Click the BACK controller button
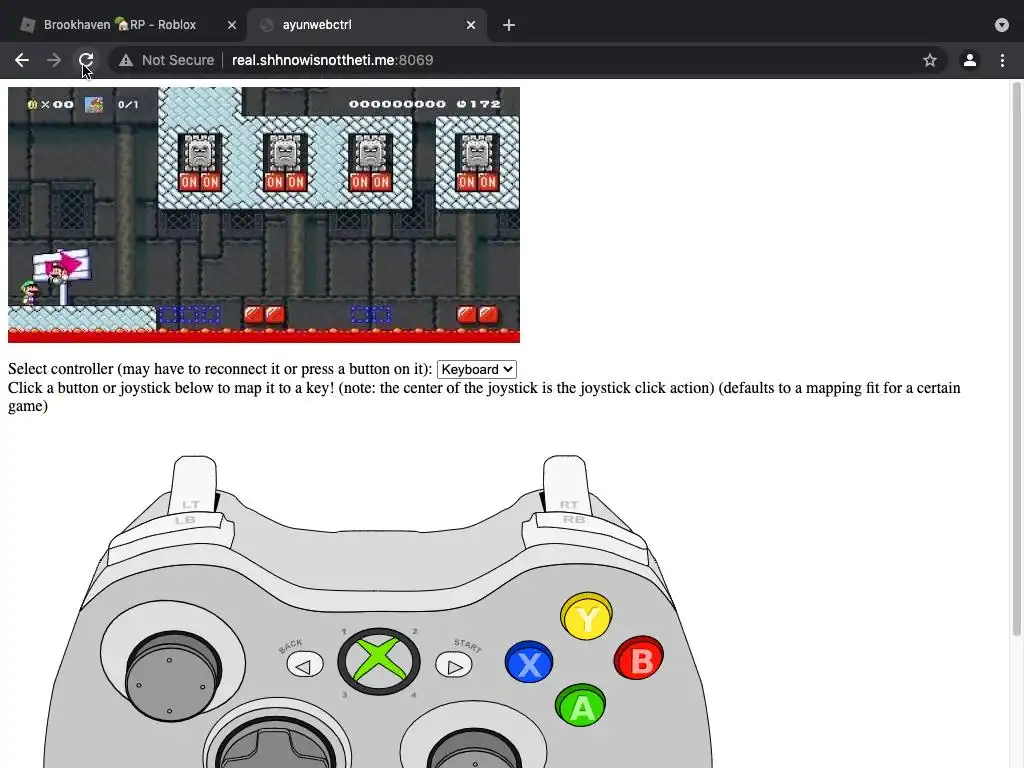Image resolution: width=1024 pixels, height=768 pixels. (x=305, y=665)
